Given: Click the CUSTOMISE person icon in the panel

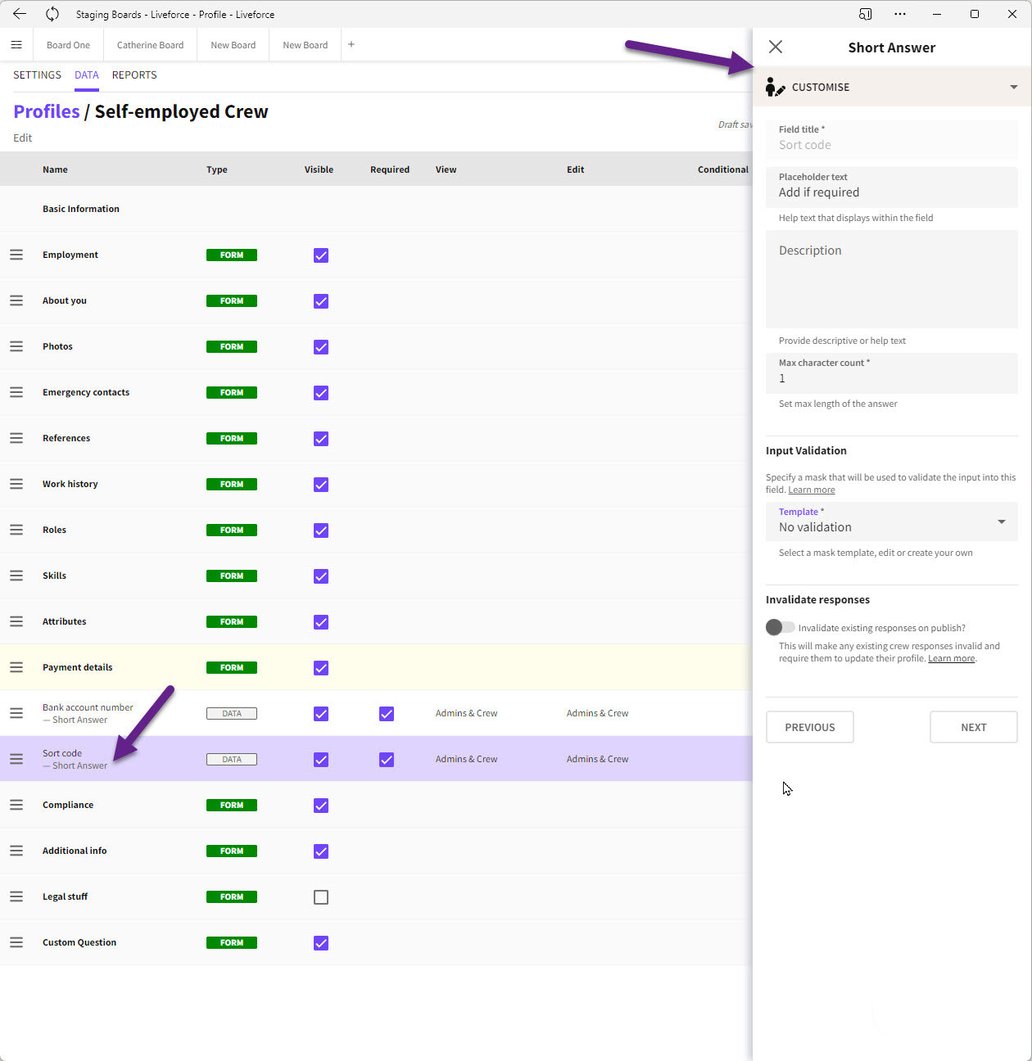Looking at the screenshot, I should [x=775, y=87].
